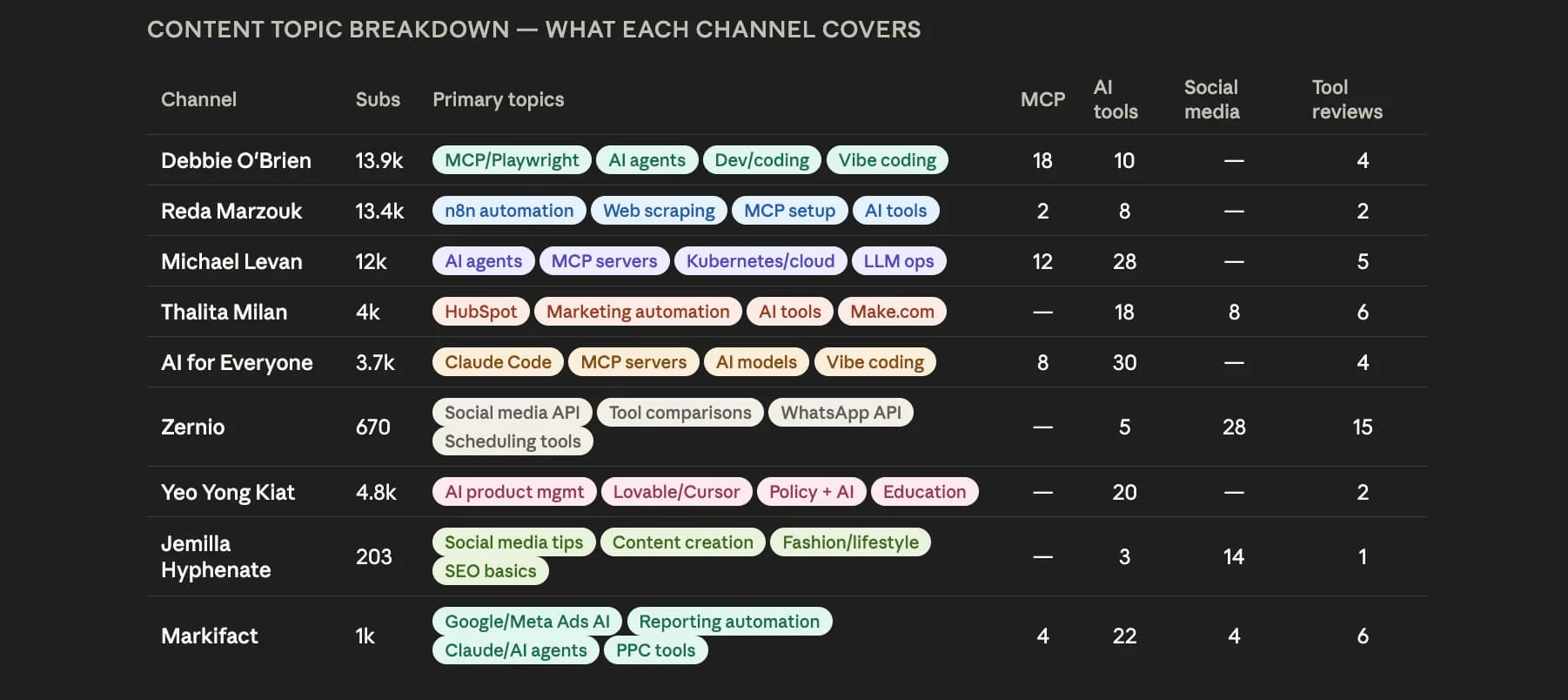Select the "HubSpot" topic tag

[x=480, y=312]
